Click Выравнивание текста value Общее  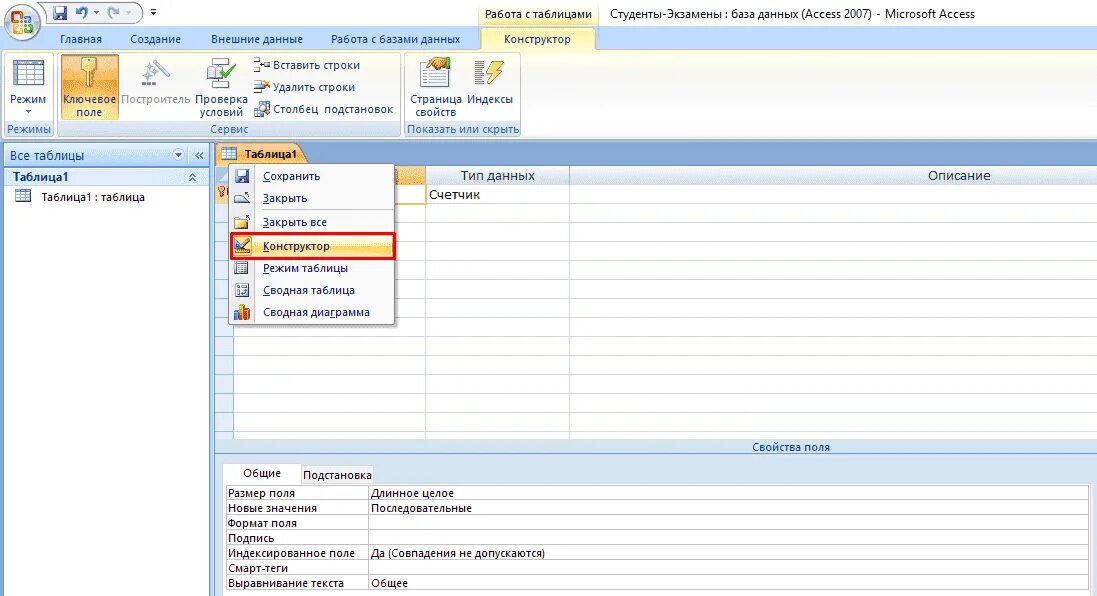point(728,583)
